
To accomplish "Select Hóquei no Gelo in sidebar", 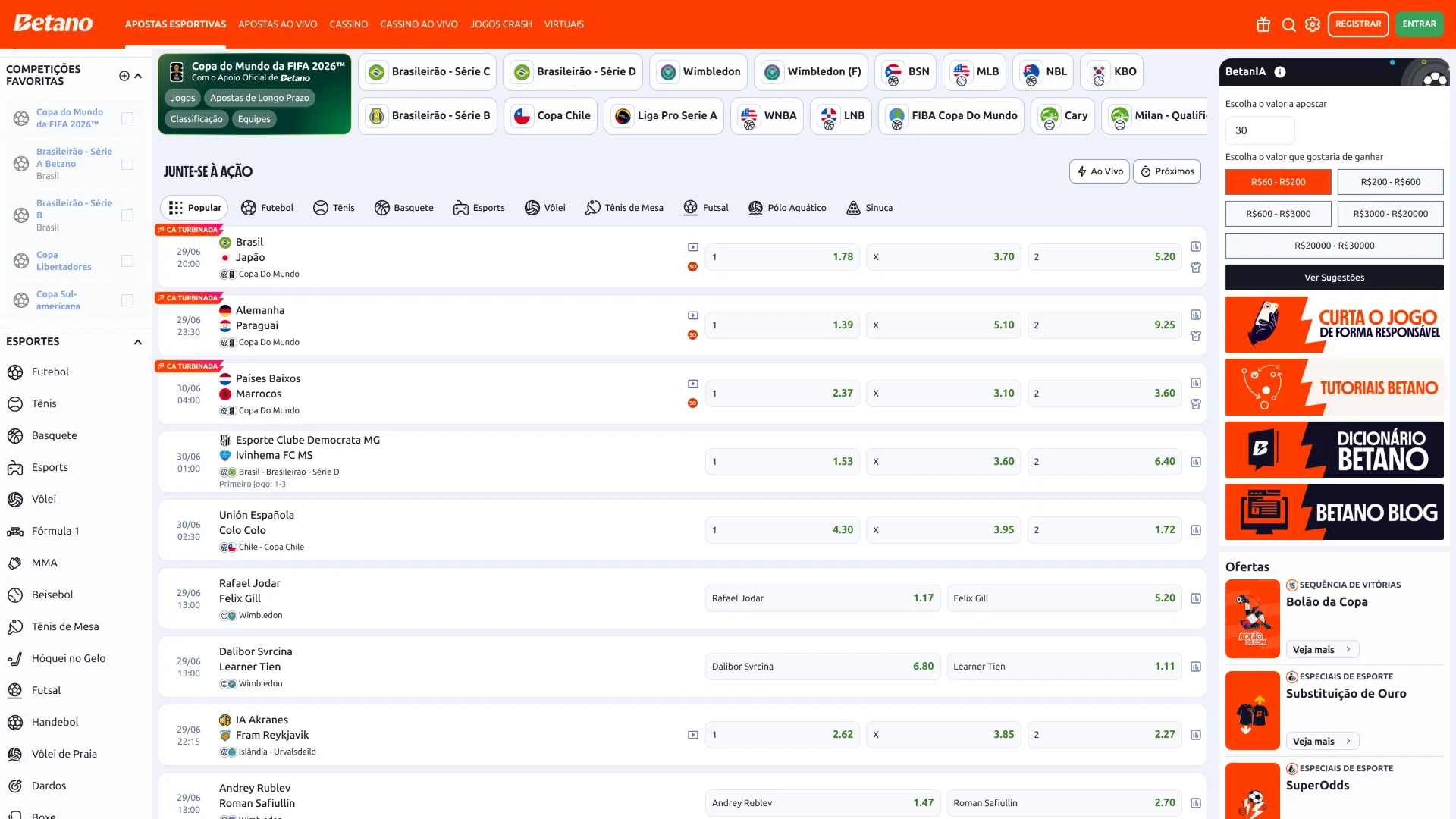I will [75, 658].
